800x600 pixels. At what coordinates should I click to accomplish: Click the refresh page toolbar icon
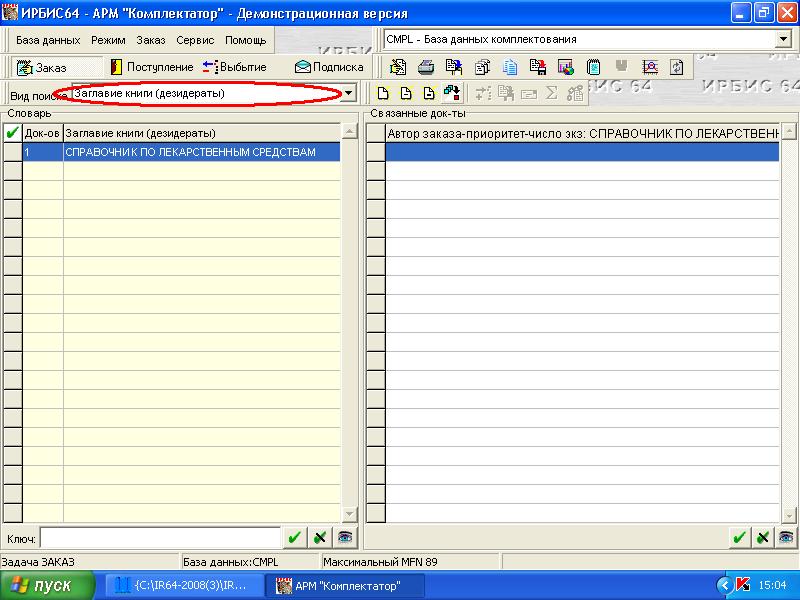[677, 67]
